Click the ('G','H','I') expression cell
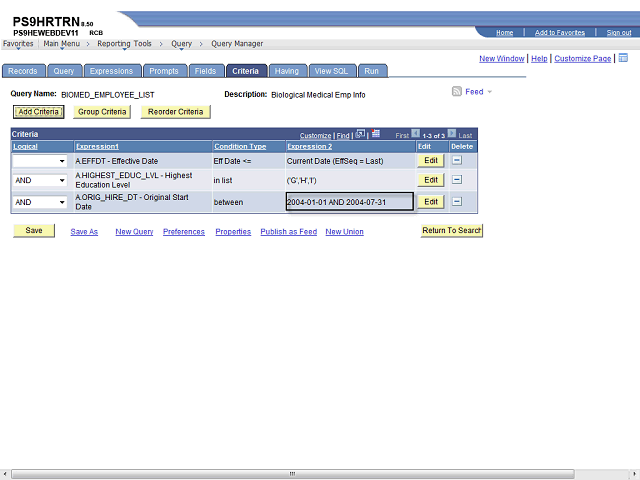This screenshot has width=640, height=480. [x=302, y=180]
